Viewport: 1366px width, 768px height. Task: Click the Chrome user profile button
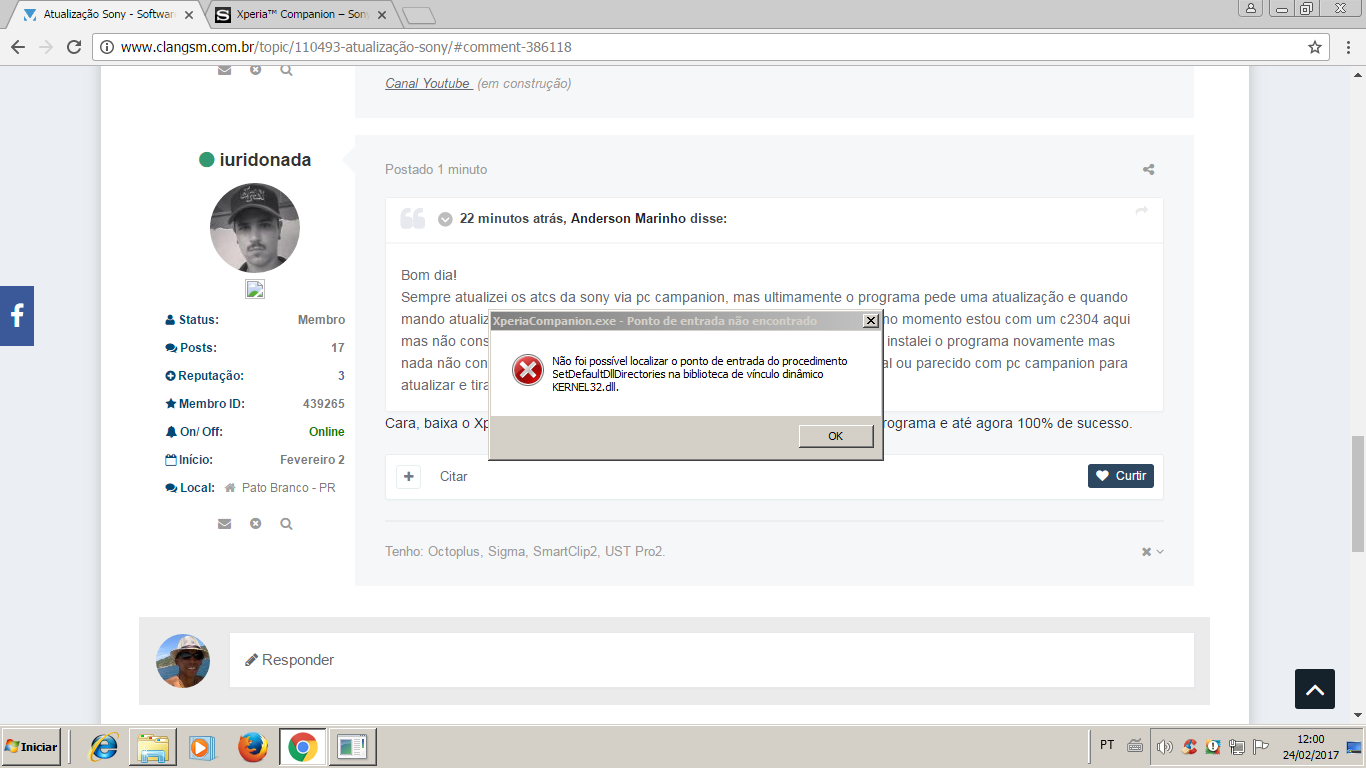tap(1251, 8)
